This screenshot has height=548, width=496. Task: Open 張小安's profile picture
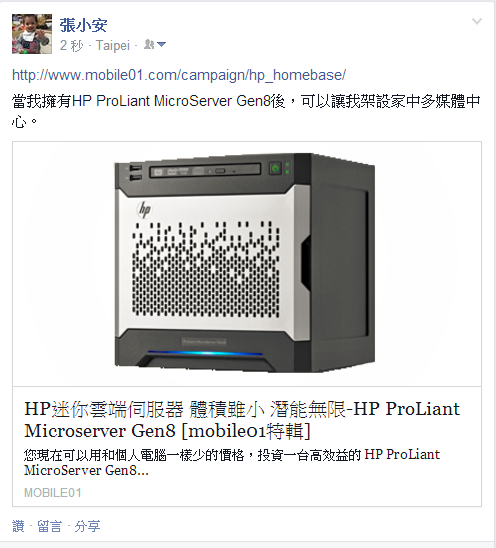pyautogui.click(x=32, y=34)
